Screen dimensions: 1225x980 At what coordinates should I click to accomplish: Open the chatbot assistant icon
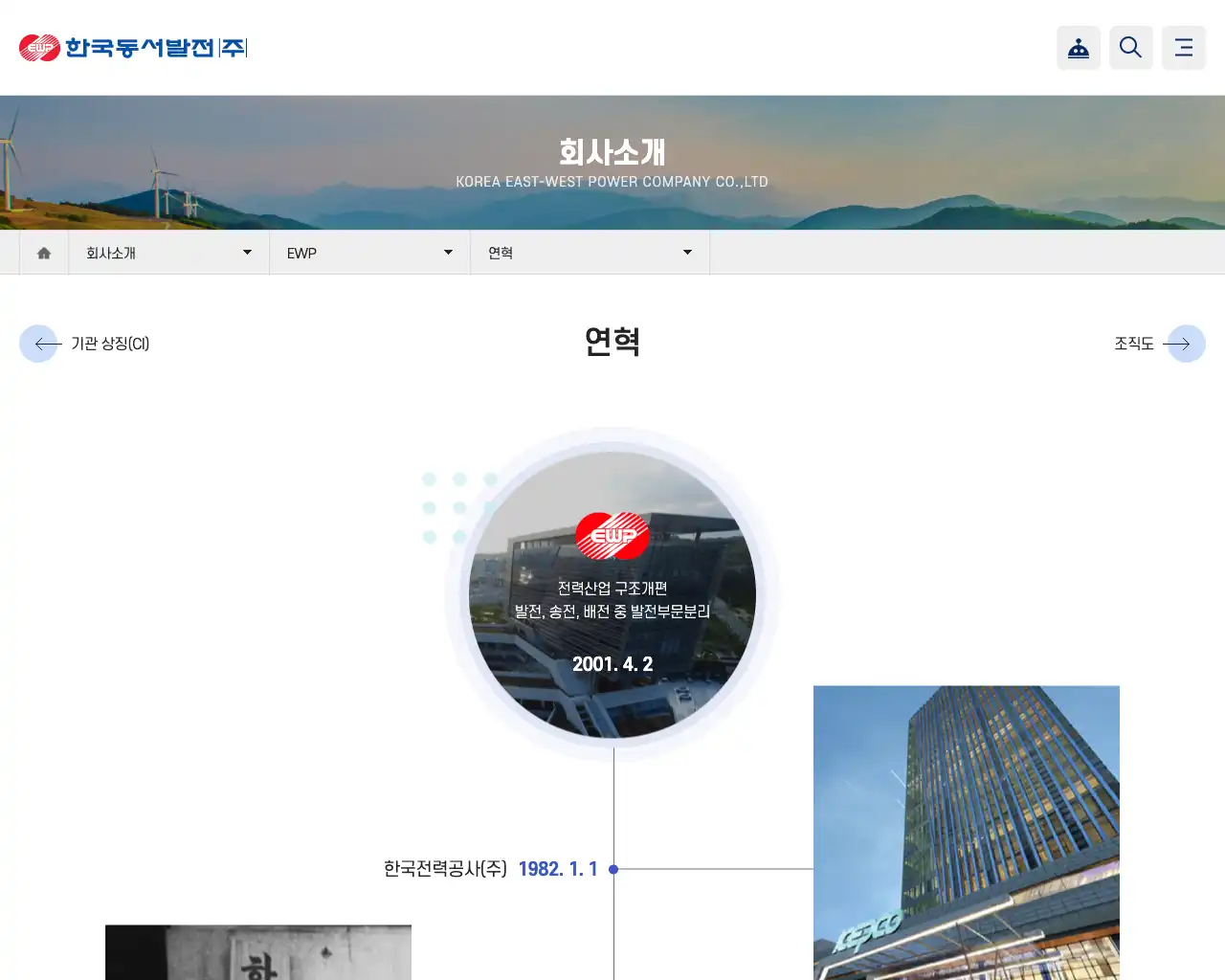(1079, 47)
